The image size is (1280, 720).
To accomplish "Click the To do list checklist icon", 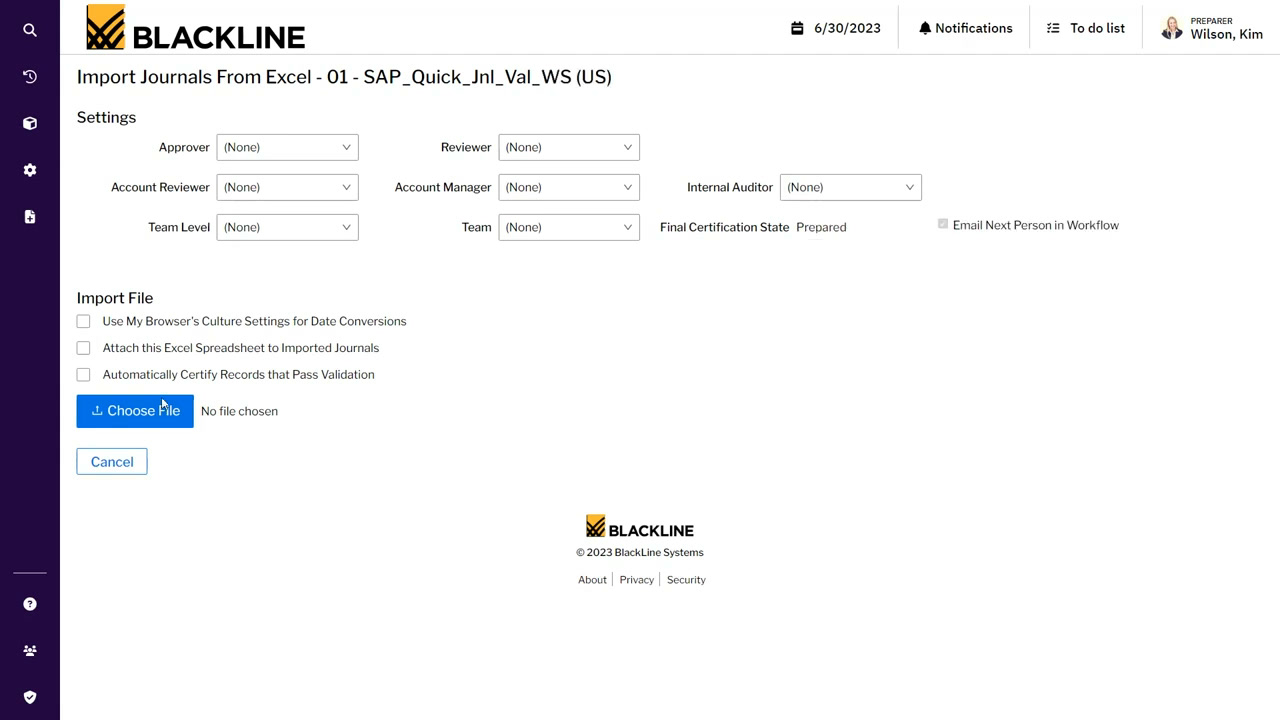I will [x=1053, y=28].
